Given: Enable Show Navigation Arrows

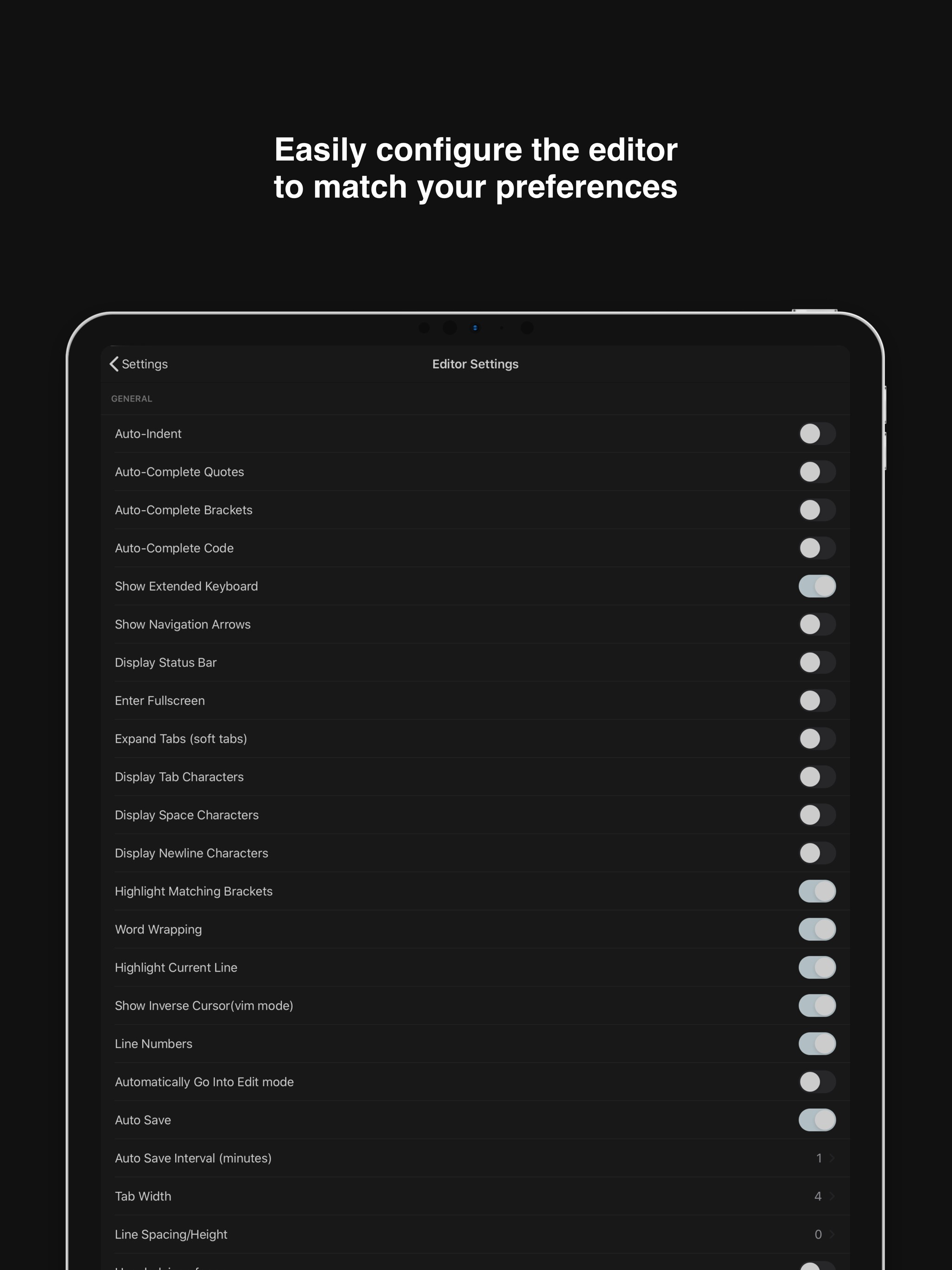Looking at the screenshot, I should [x=817, y=624].
